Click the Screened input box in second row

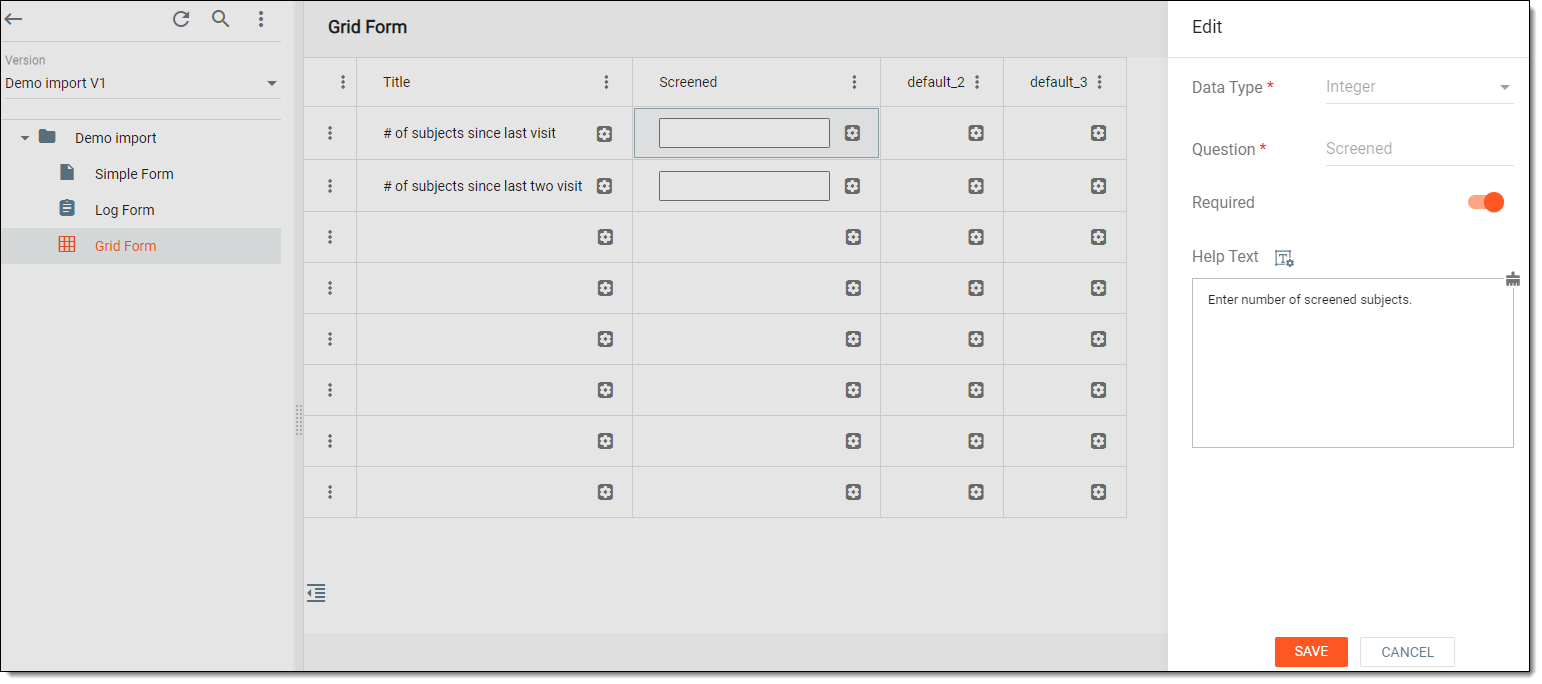tap(744, 186)
